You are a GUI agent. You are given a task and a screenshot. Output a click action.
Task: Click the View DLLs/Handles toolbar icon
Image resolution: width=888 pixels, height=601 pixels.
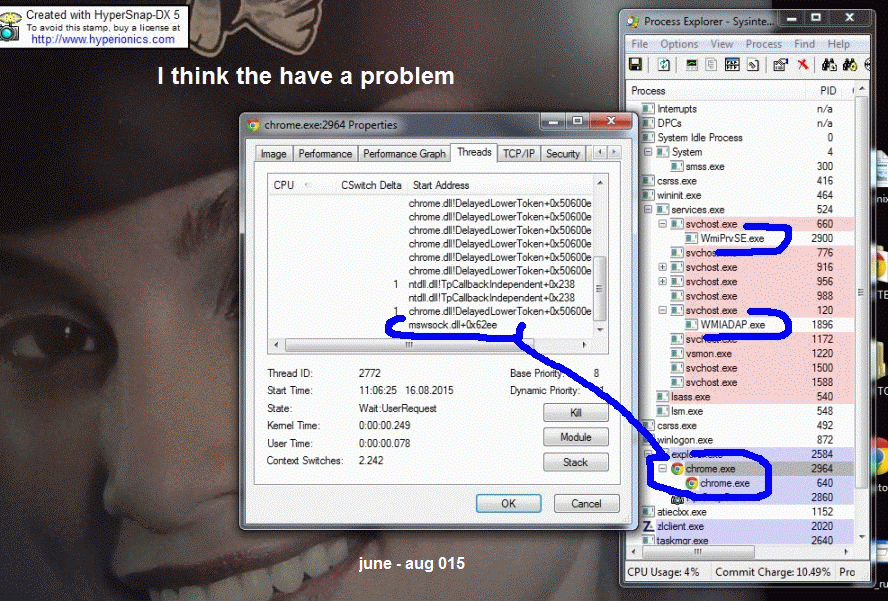(x=753, y=65)
